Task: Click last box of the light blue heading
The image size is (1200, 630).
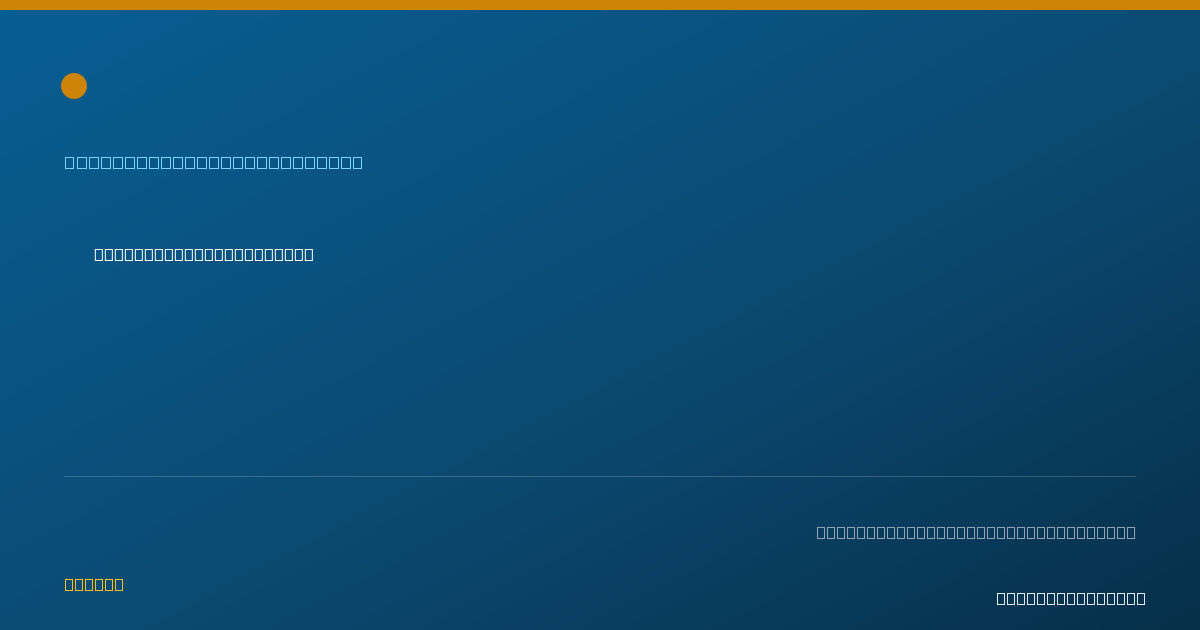Action: point(358,162)
